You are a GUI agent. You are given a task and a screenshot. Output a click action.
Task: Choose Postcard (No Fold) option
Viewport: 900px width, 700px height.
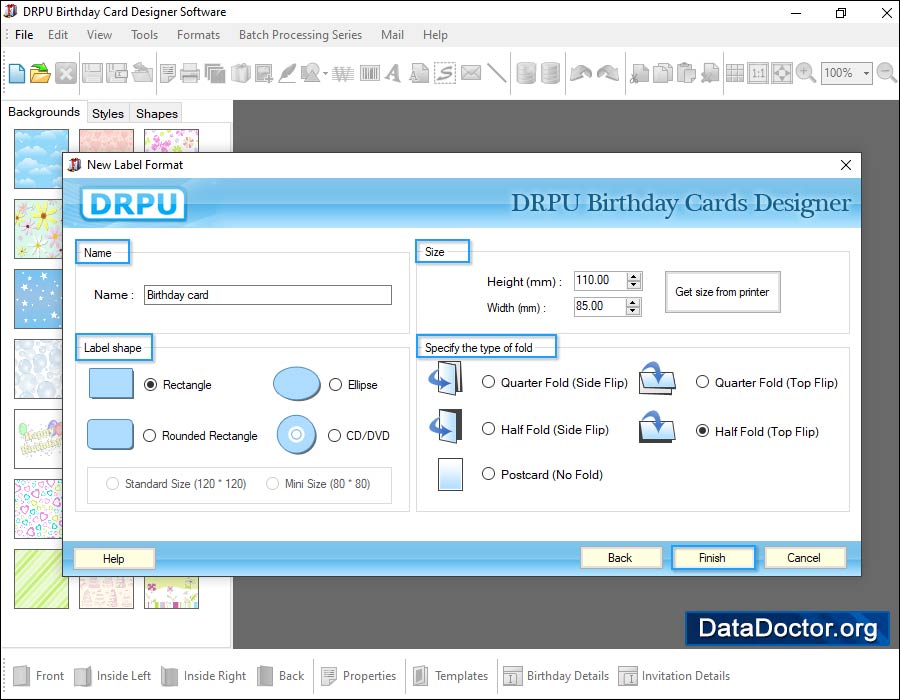[x=488, y=475]
